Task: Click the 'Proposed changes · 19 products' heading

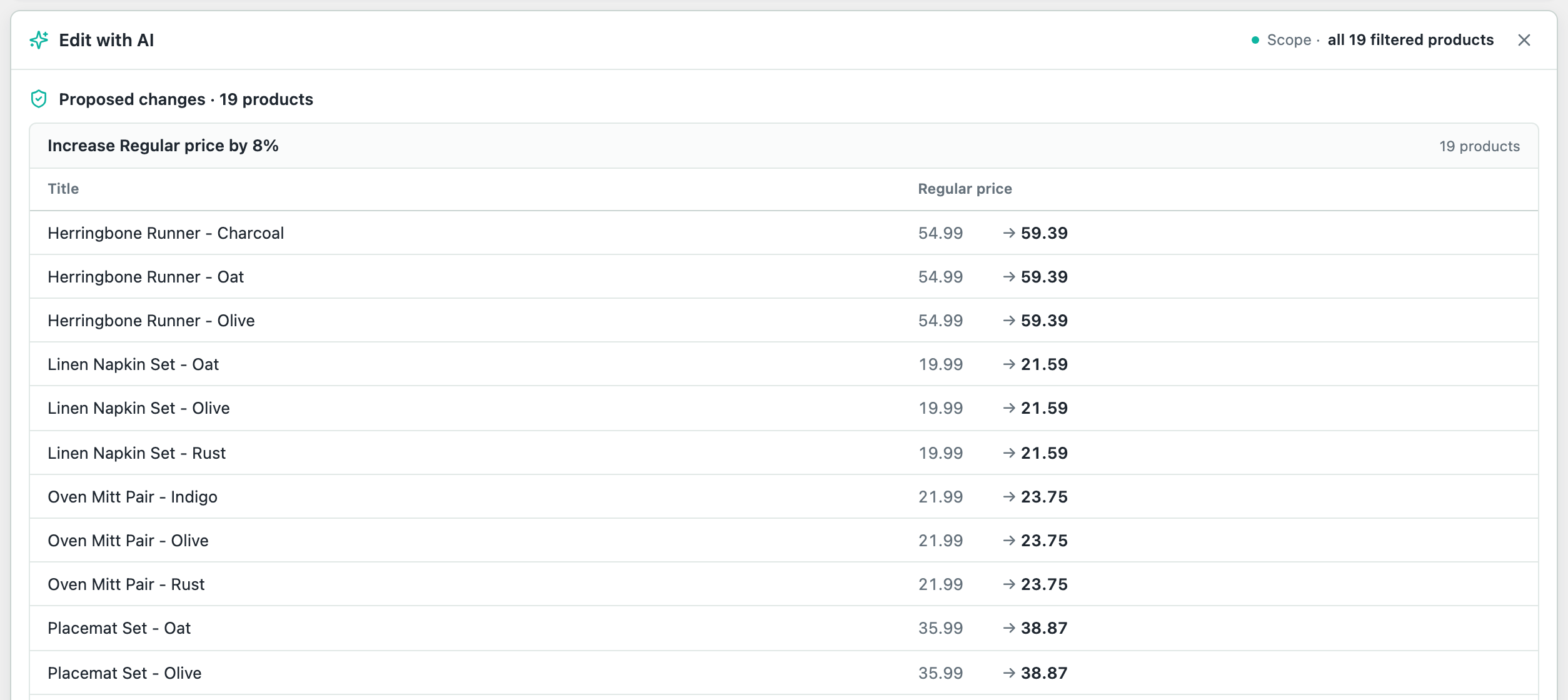Action: [x=186, y=99]
